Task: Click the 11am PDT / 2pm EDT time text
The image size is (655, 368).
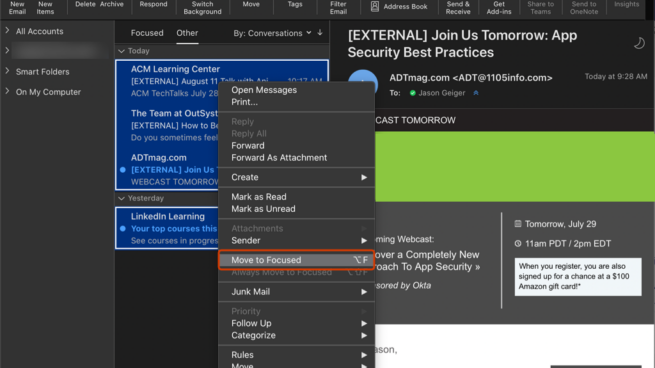Action: (568, 244)
